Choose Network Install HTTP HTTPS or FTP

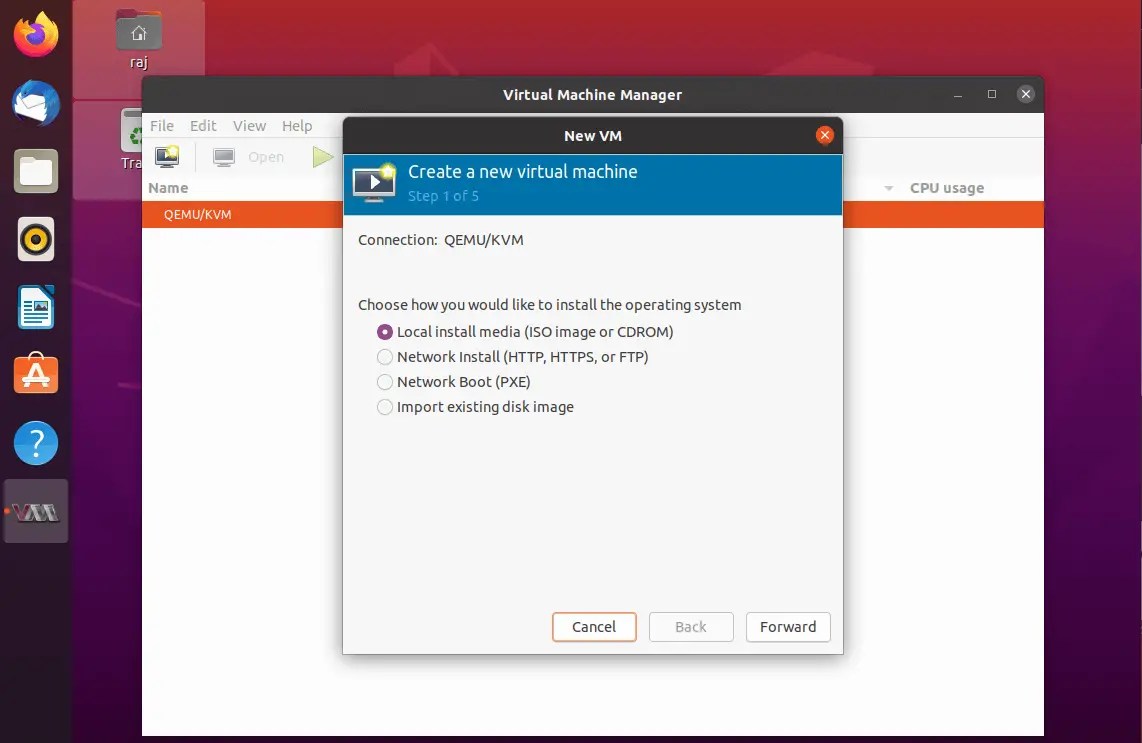385,356
